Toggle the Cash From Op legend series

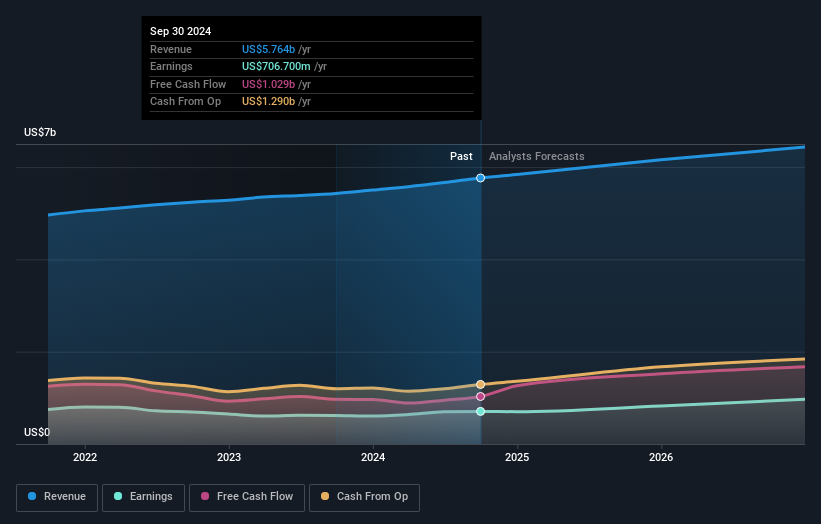pos(364,497)
